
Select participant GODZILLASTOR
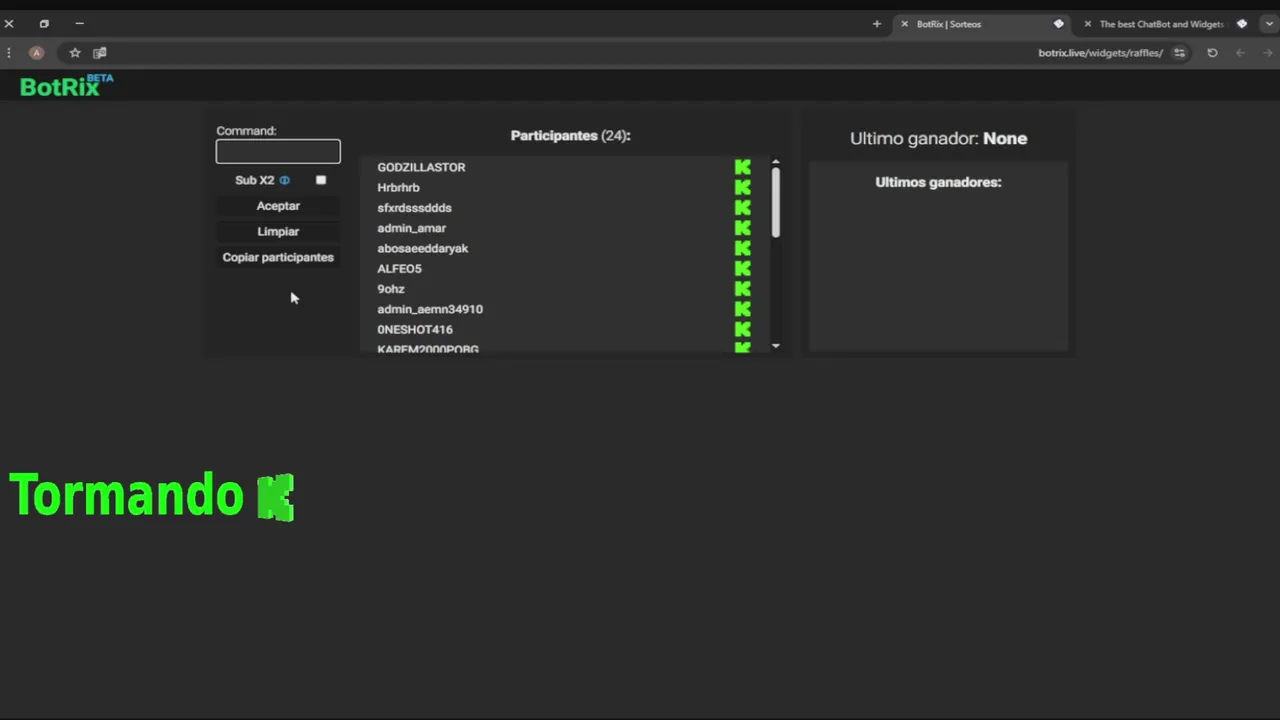click(421, 167)
